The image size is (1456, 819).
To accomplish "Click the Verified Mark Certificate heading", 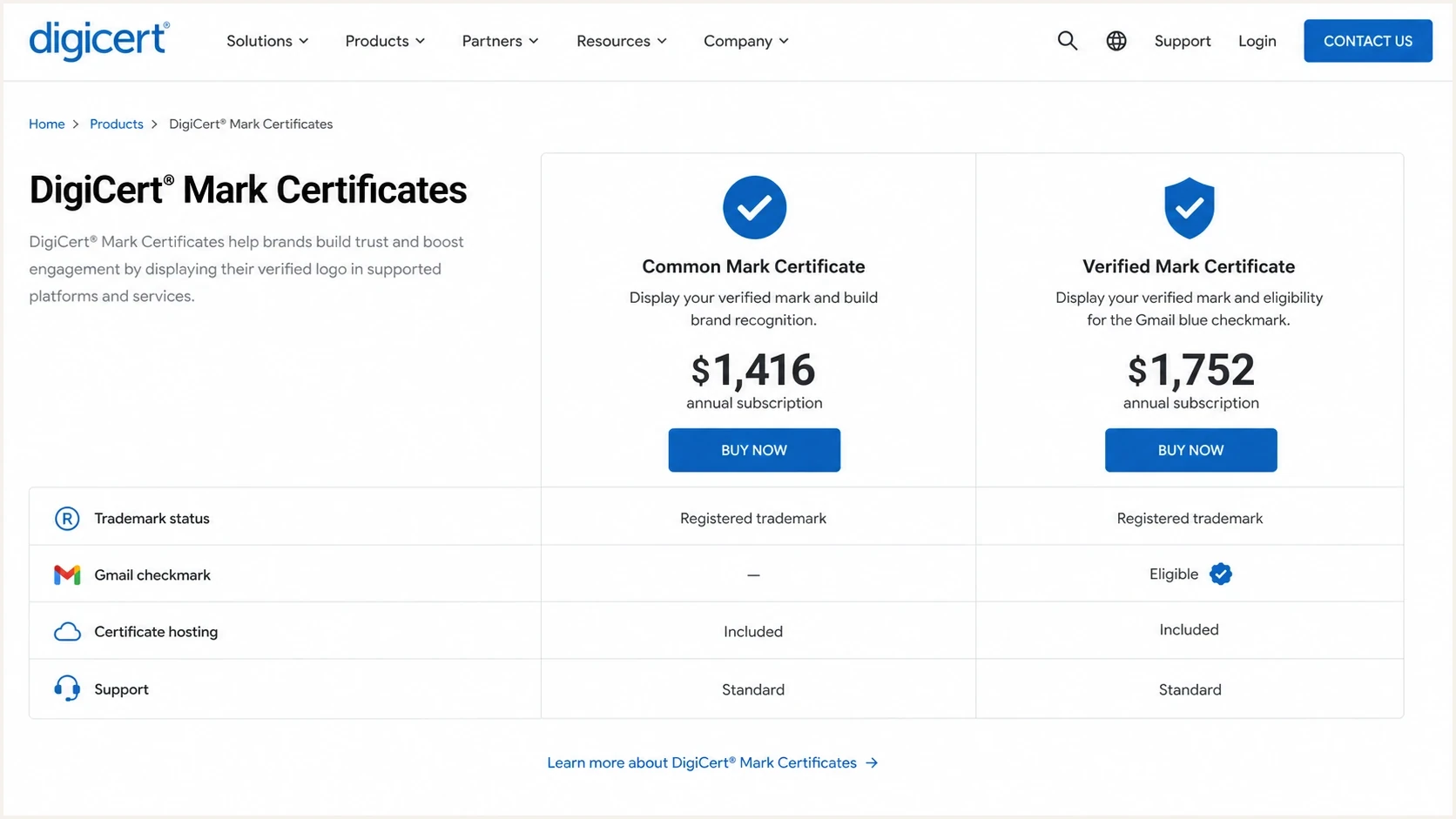I will [x=1189, y=266].
